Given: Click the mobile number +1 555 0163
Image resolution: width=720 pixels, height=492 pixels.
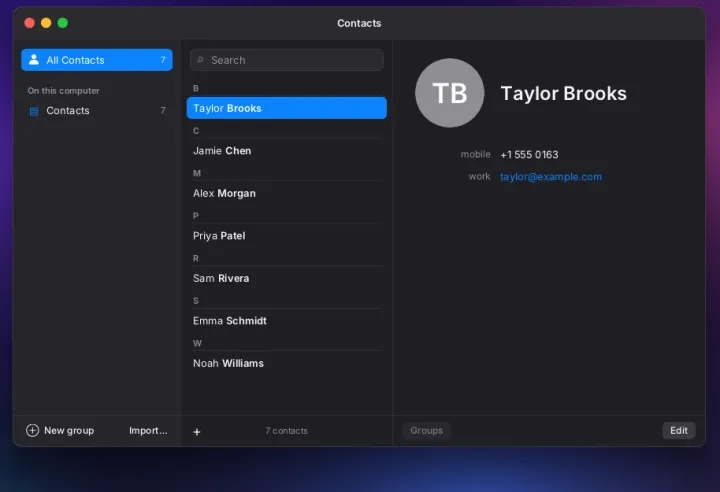Looking at the screenshot, I should pos(529,155).
